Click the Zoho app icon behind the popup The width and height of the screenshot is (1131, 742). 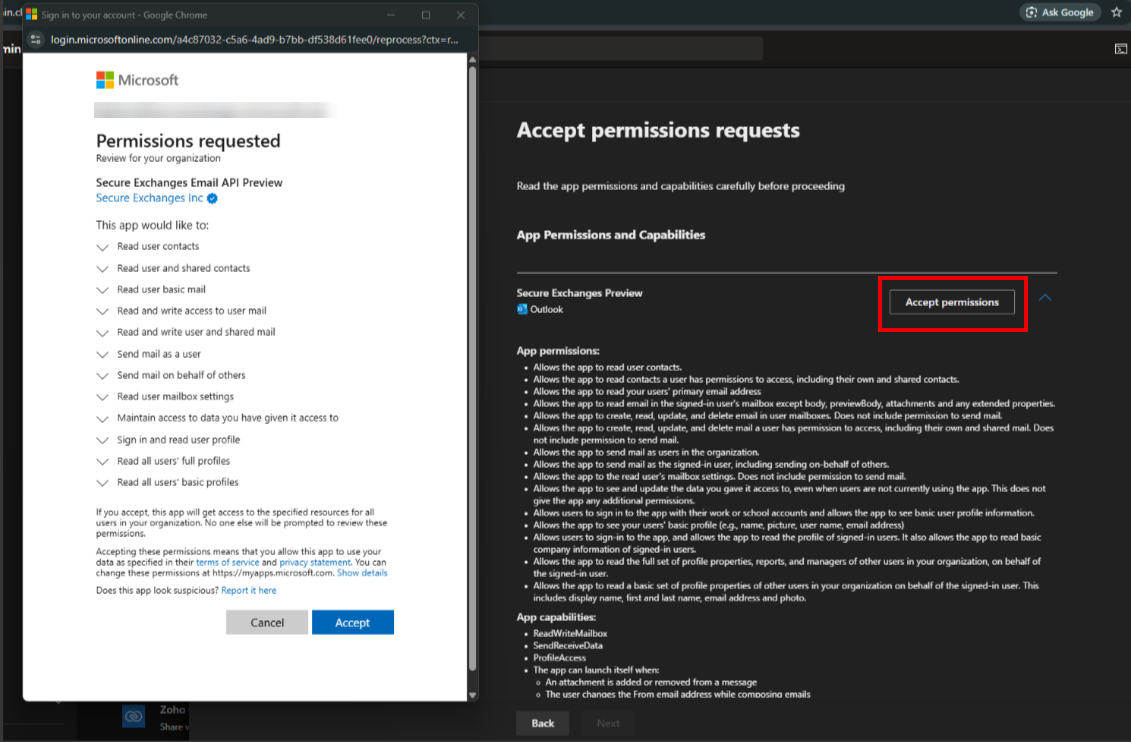[133, 716]
